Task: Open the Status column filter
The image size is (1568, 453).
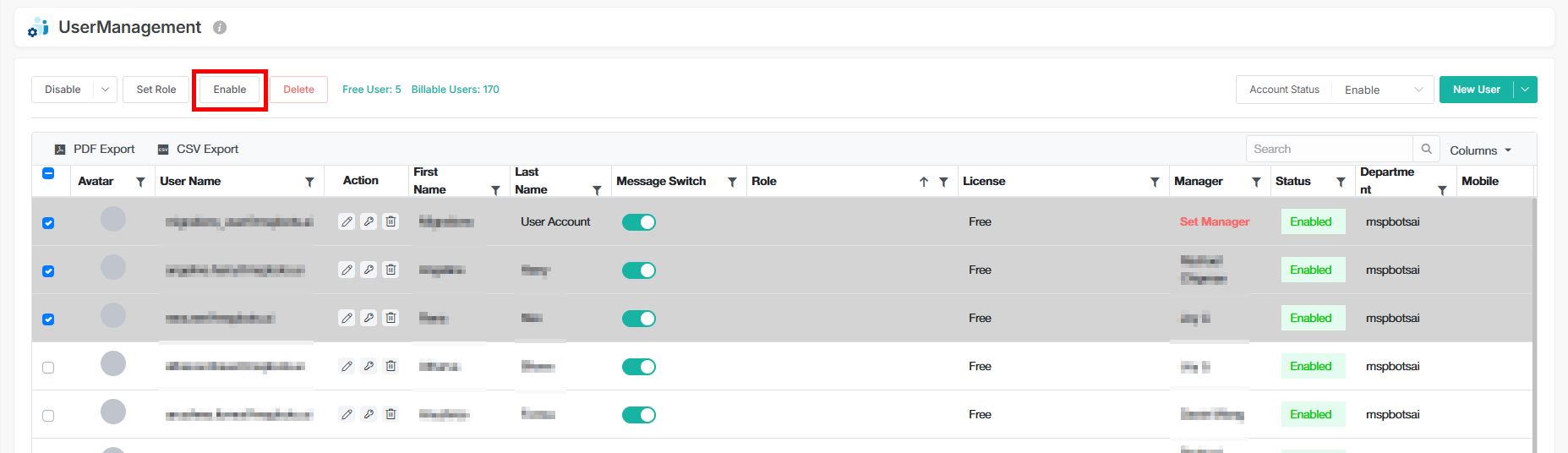Action: coord(1341,182)
